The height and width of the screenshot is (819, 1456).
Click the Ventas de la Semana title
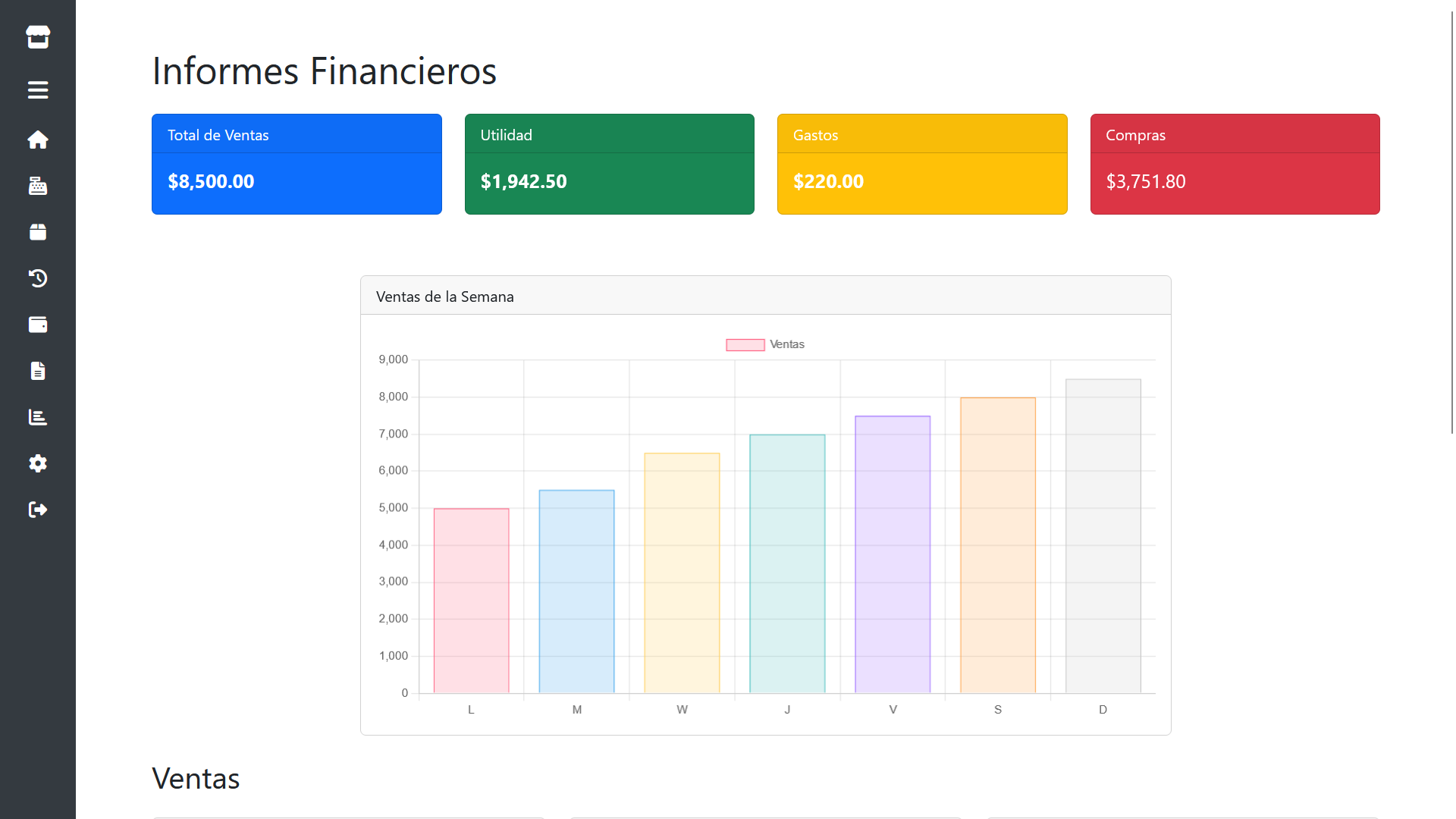445,297
